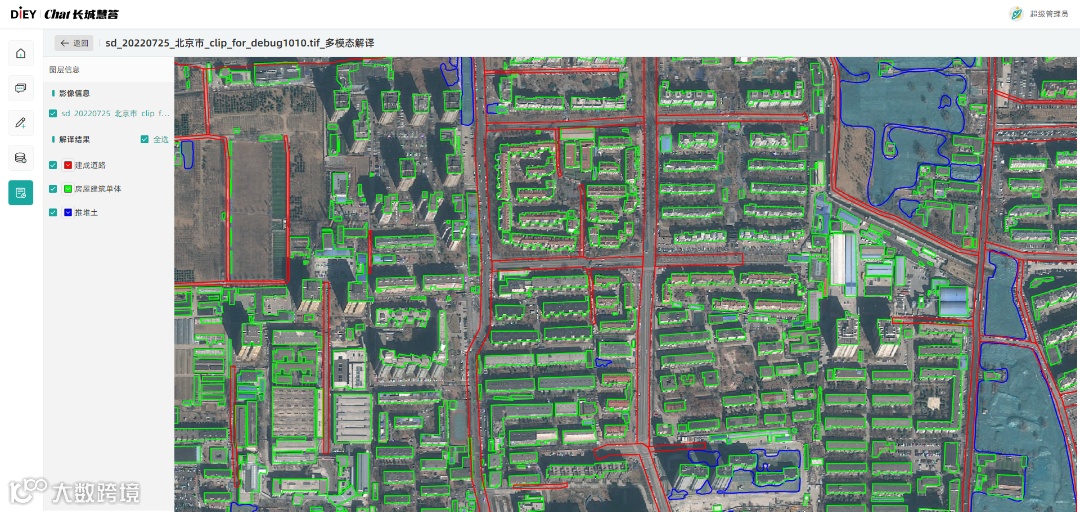Image resolution: width=1080 pixels, height=512 pixels.
Task: Open the blue color swatch for 推堆土
Action: click(x=68, y=213)
